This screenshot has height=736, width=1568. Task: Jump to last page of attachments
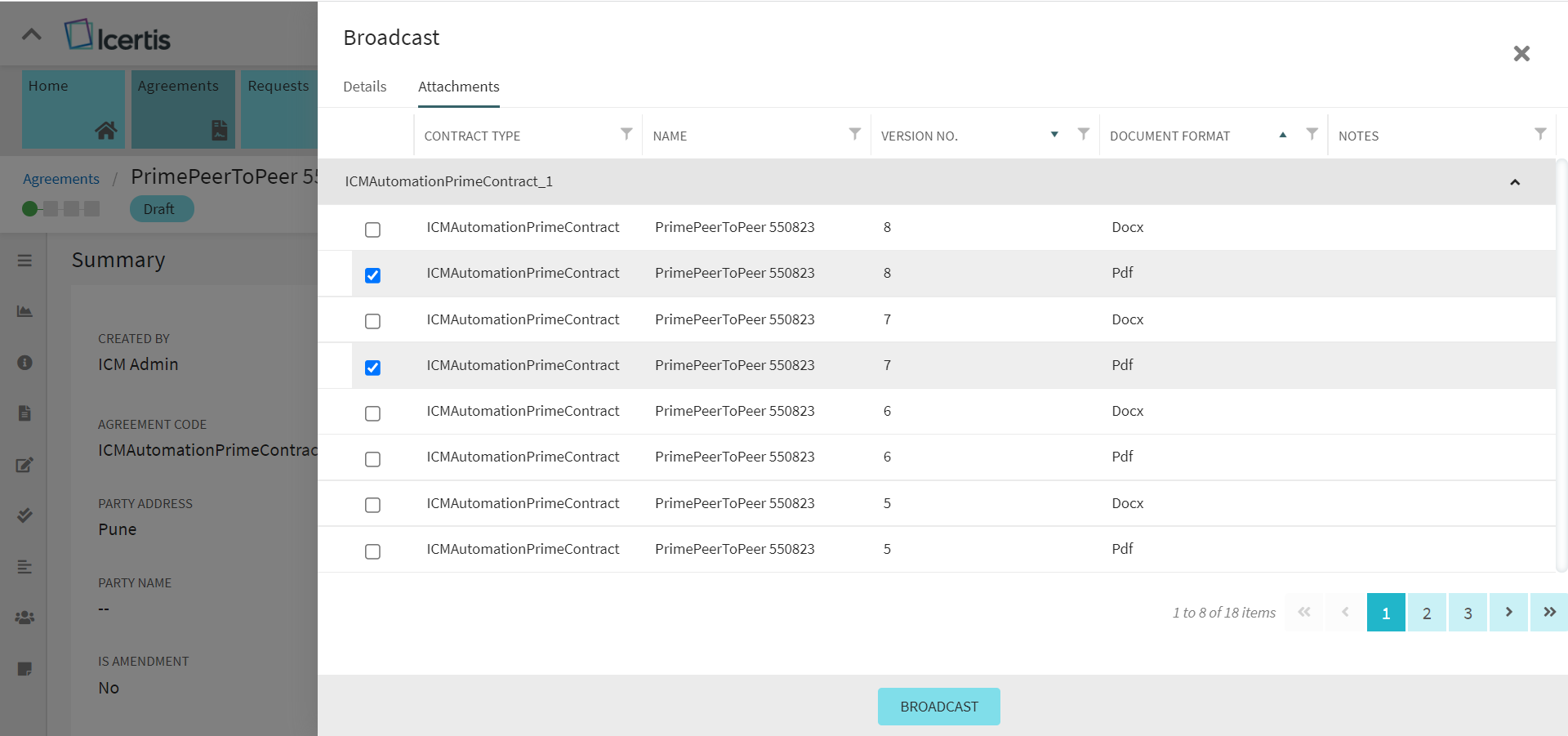pyautogui.click(x=1548, y=613)
